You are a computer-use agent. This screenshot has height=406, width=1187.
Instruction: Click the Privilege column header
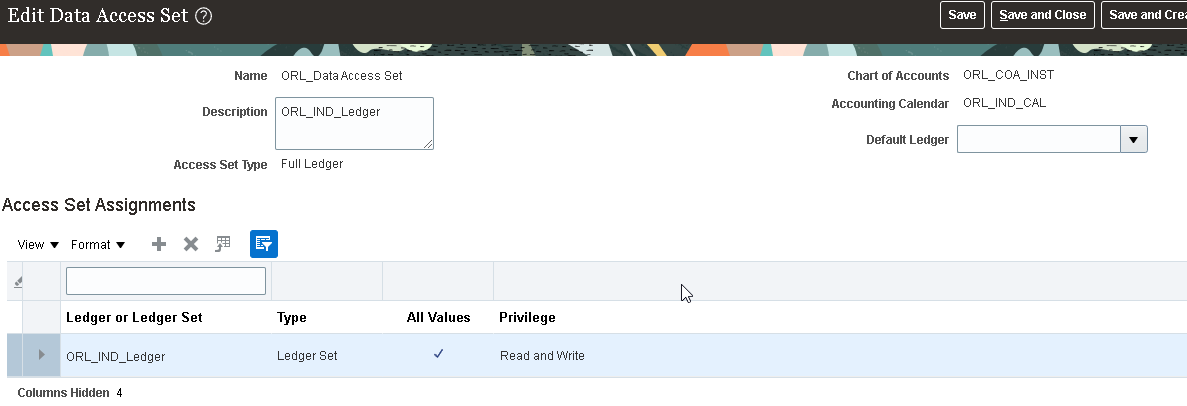click(x=527, y=317)
